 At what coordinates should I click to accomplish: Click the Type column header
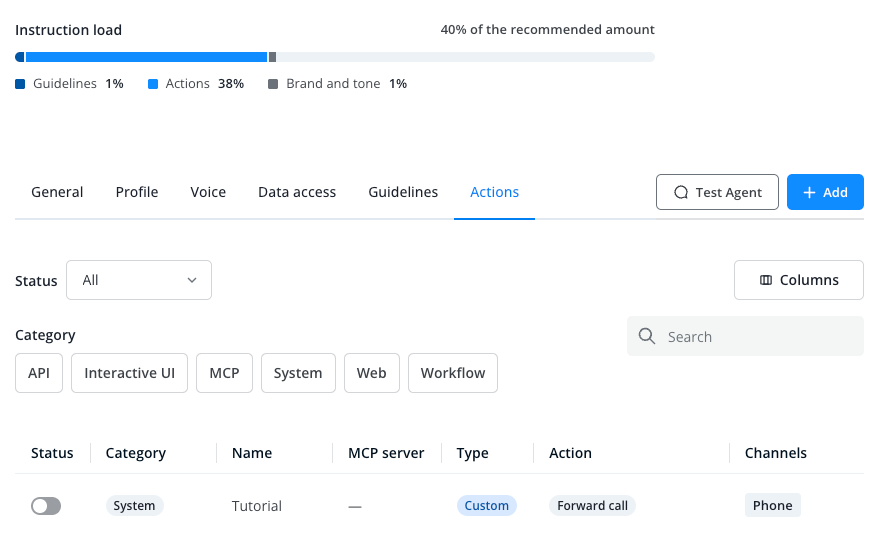click(473, 453)
